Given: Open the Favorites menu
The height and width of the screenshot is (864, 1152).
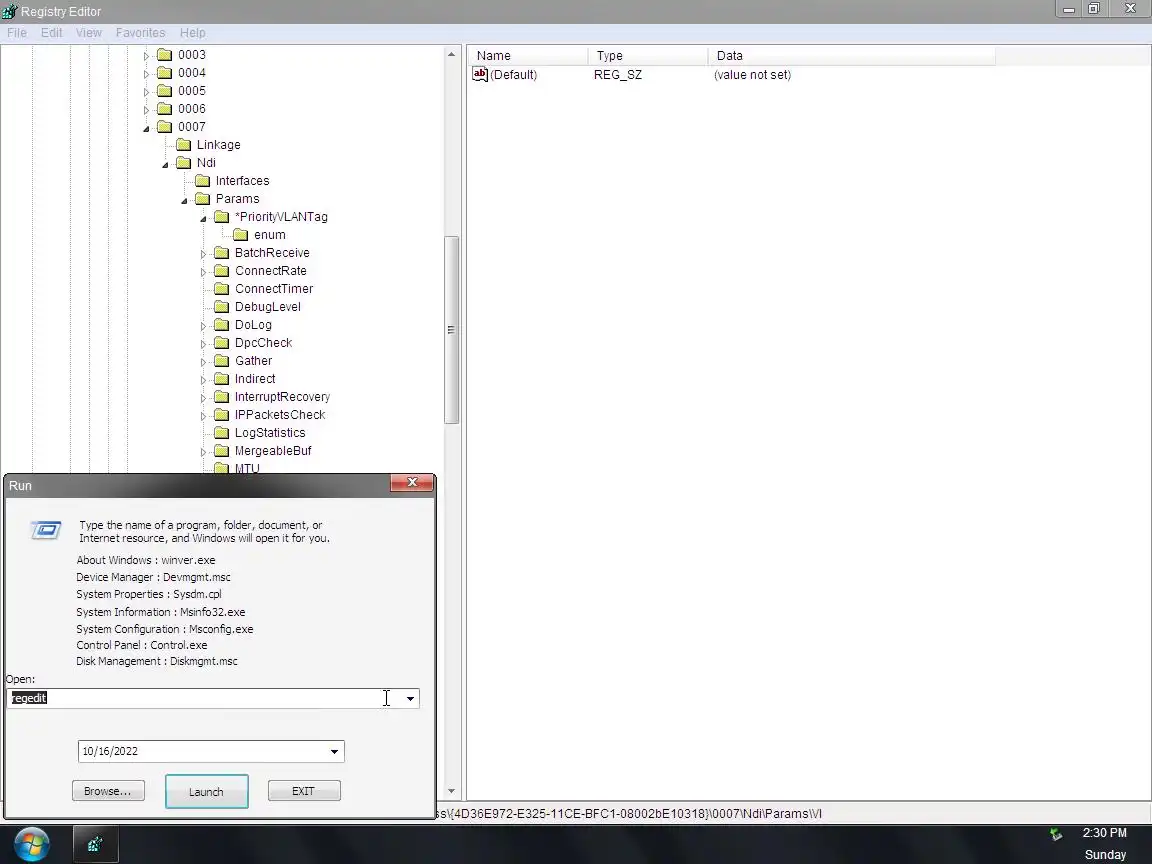Looking at the screenshot, I should (140, 33).
